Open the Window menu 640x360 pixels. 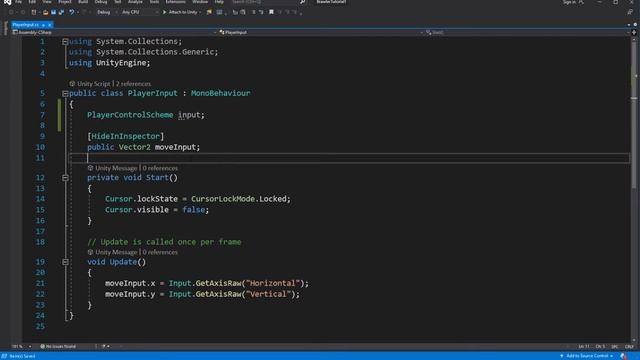(x=200, y=2)
